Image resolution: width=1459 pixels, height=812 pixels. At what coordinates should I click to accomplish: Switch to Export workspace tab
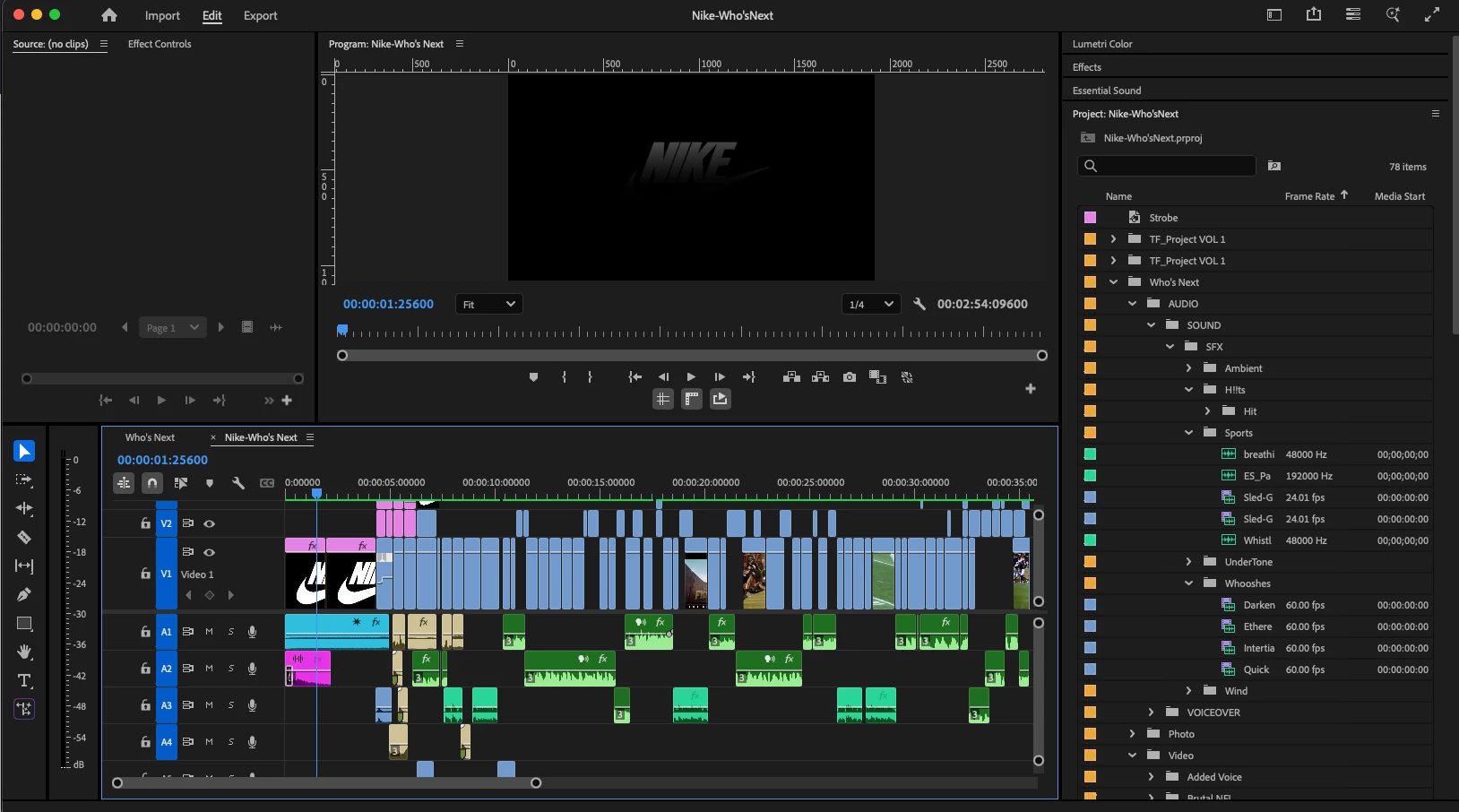tap(261, 15)
